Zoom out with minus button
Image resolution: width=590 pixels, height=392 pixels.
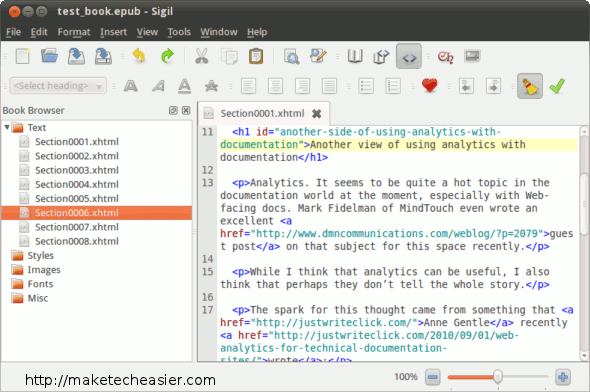click(433, 377)
